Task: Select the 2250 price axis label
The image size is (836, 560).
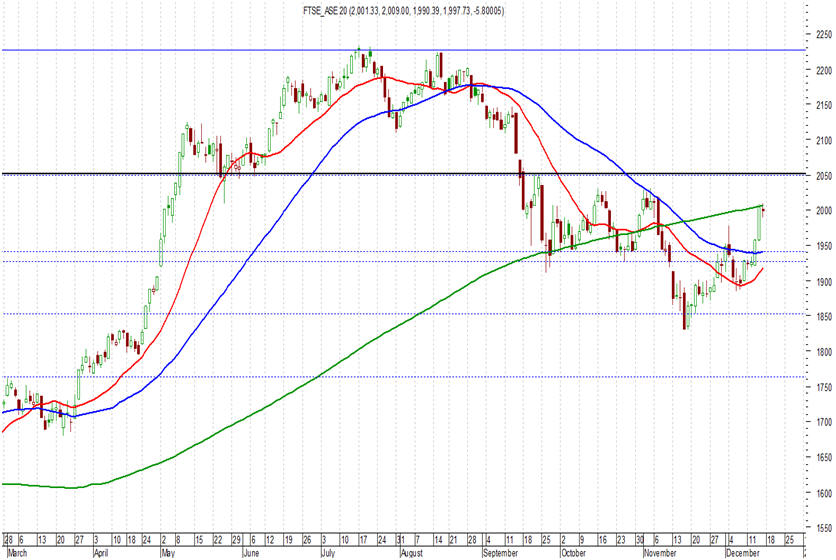Action: [x=823, y=35]
